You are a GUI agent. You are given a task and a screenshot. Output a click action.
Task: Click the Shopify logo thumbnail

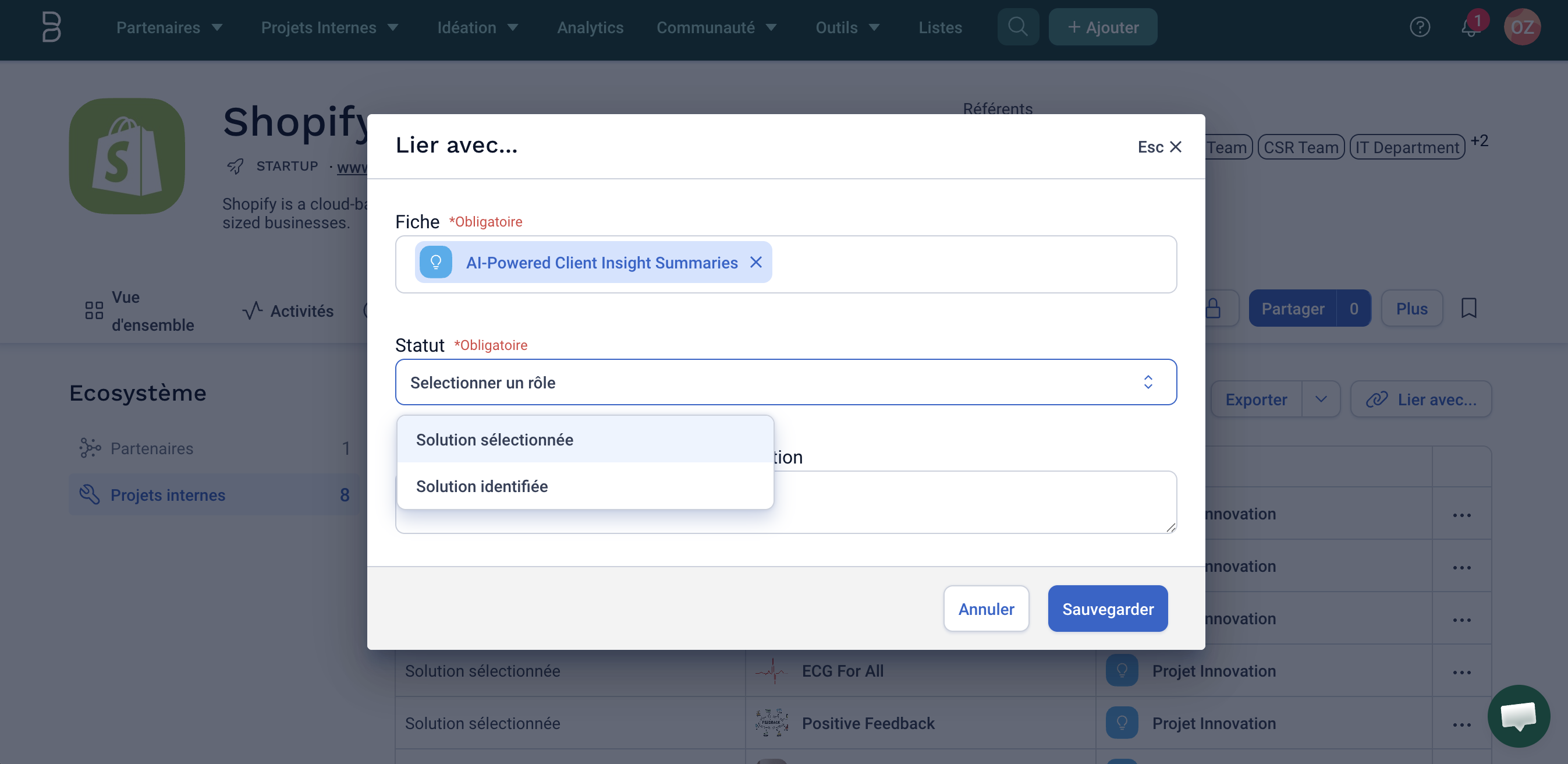127,156
